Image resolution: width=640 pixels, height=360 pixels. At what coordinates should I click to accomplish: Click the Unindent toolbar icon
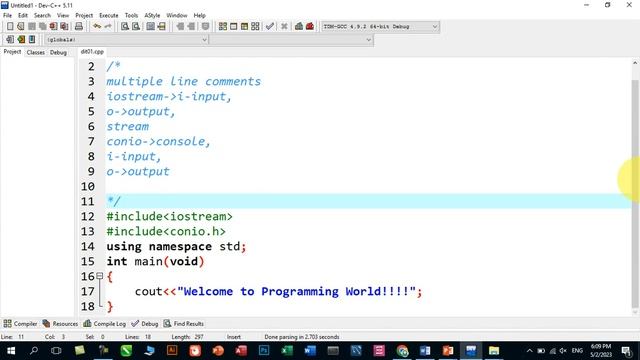point(180,27)
